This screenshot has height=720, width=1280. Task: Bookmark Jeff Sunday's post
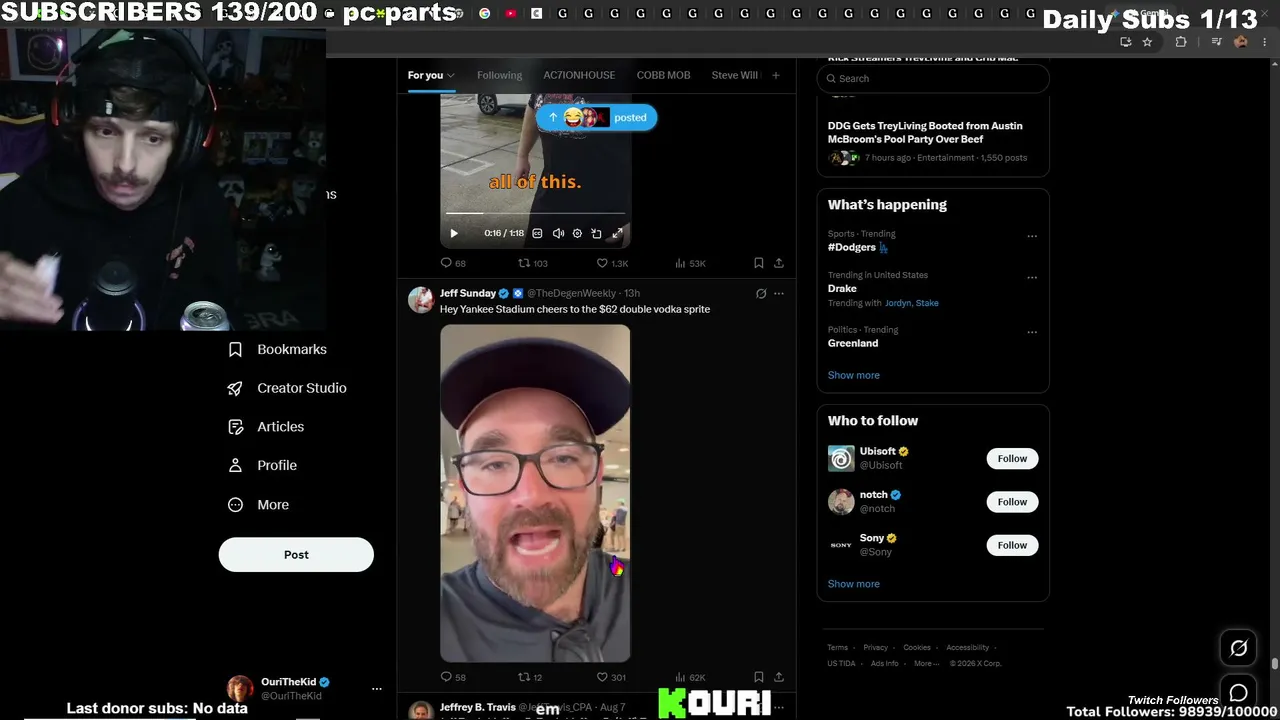pos(759,677)
